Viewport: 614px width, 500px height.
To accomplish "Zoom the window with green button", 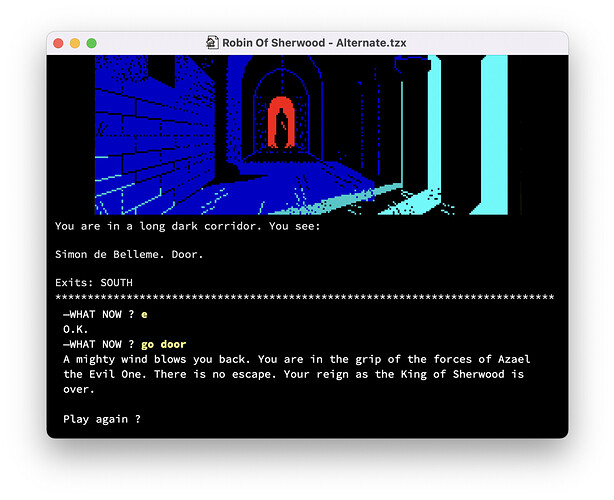I will coord(92,43).
